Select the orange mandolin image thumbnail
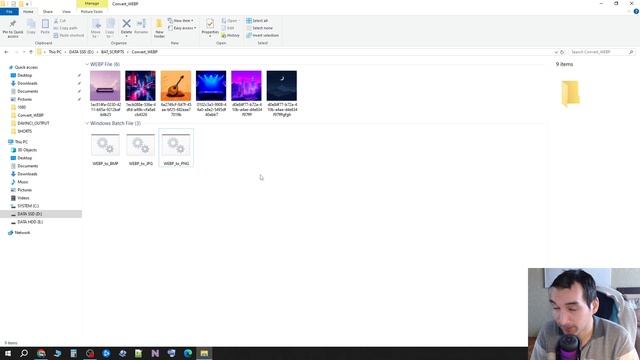640x360 pixels. pyautogui.click(x=176, y=86)
